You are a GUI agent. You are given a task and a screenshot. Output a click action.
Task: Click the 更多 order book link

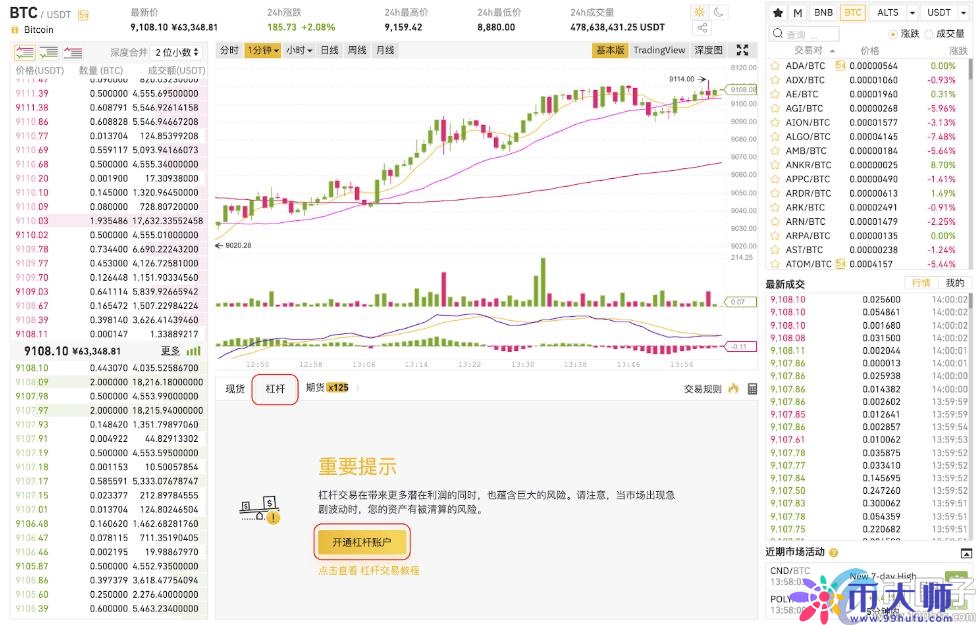pyautogui.click(x=170, y=351)
